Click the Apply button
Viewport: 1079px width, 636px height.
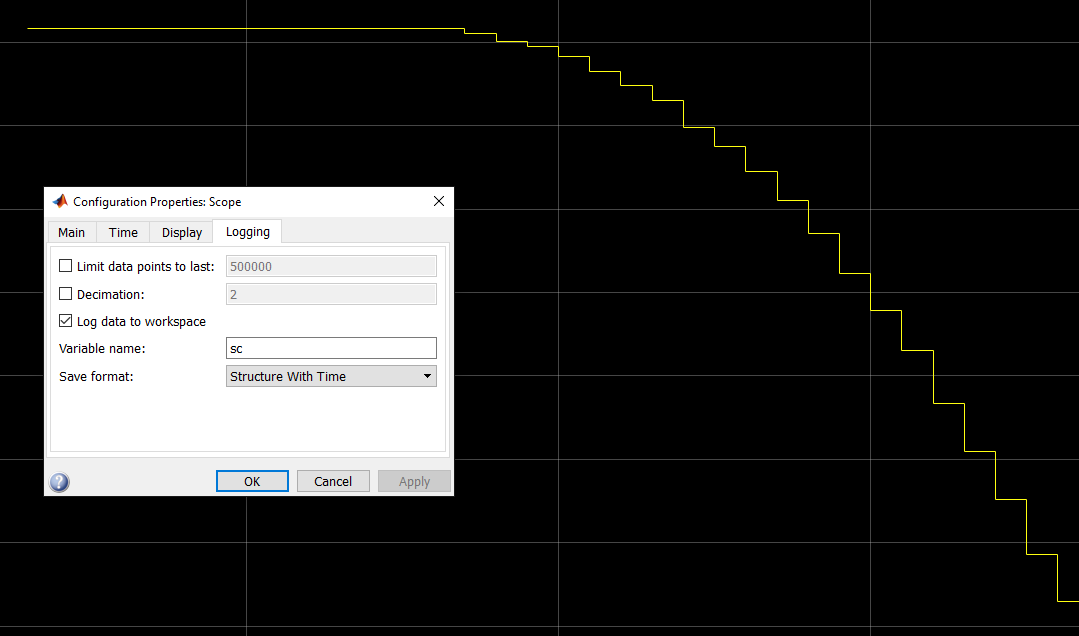pyautogui.click(x=414, y=481)
